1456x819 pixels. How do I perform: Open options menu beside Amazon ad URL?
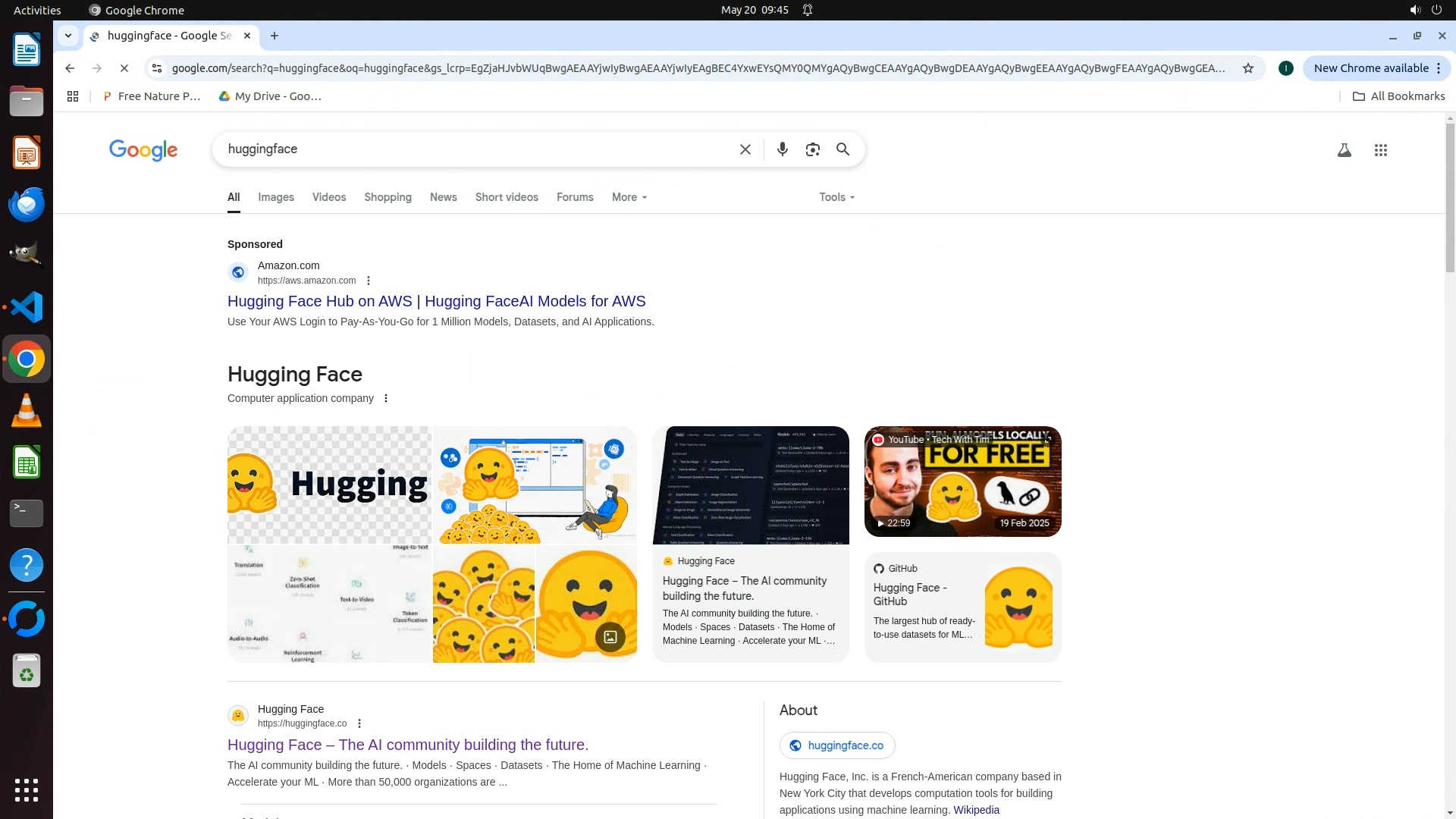click(369, 281)
